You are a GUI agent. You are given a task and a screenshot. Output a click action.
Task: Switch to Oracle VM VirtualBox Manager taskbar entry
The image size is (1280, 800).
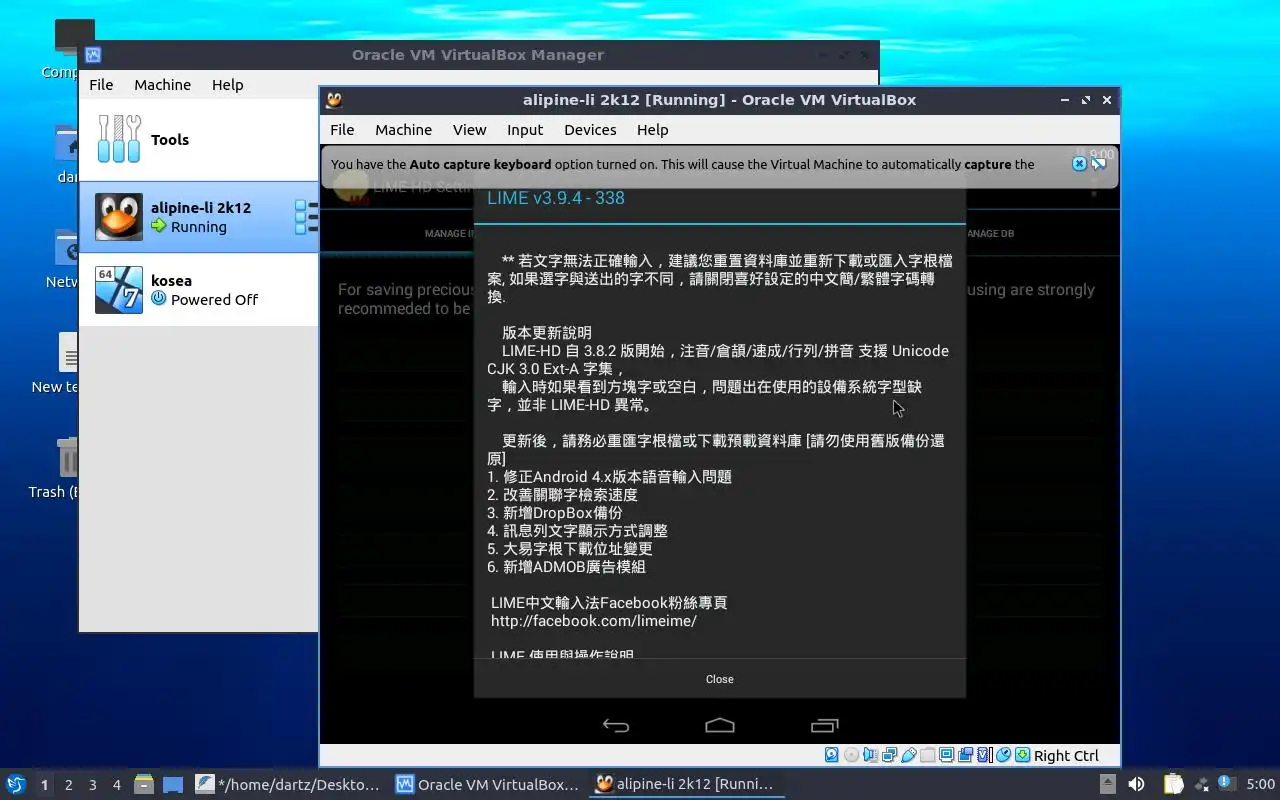click(x=487, y=785)
